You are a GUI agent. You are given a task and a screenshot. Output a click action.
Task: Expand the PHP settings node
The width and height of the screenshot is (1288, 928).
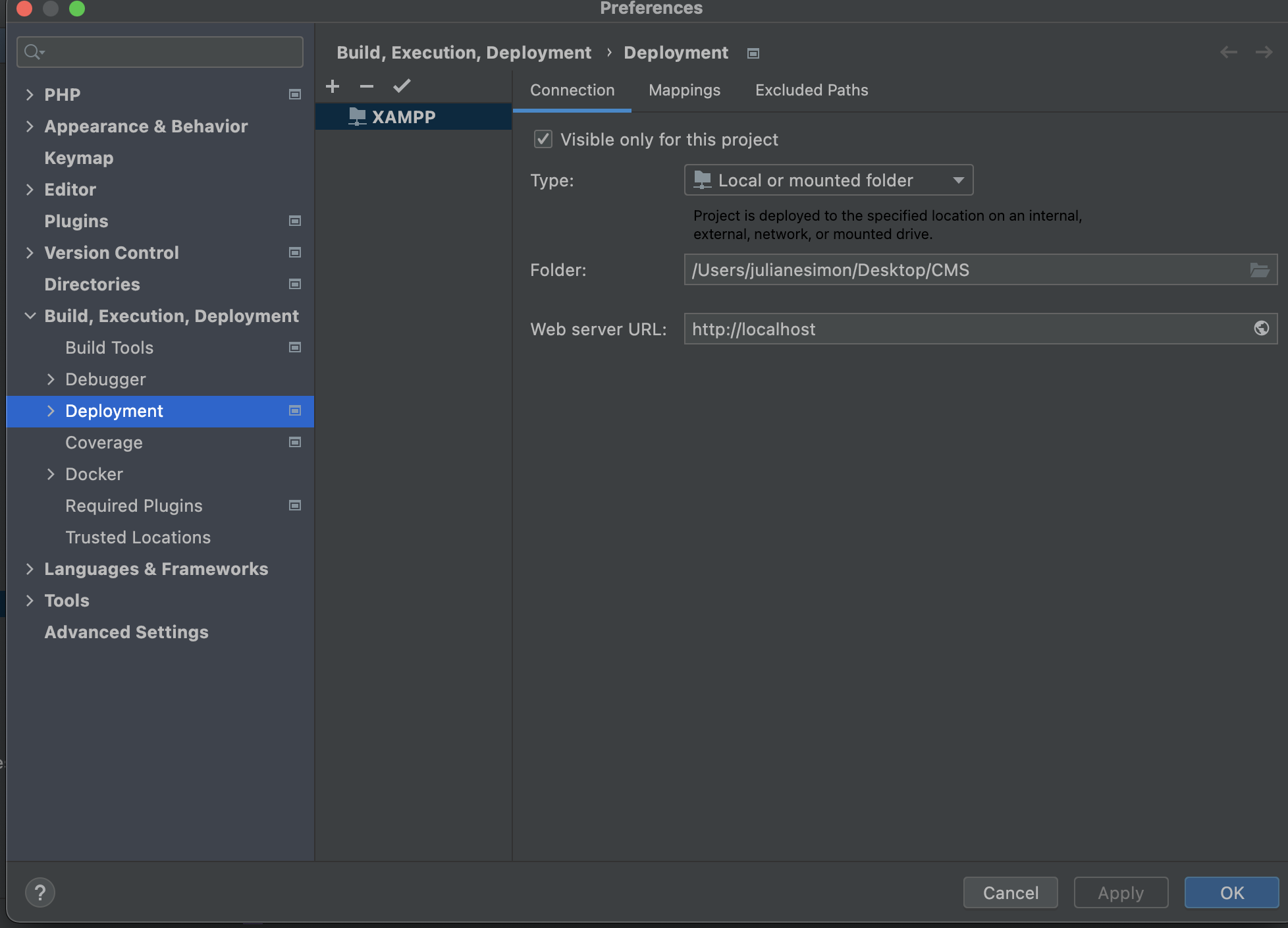(30, 94)
